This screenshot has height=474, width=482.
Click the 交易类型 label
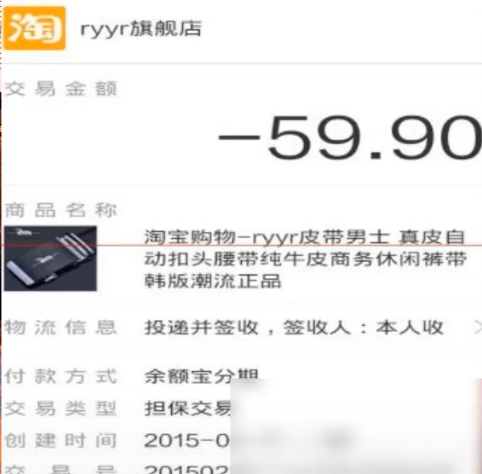pyautogui.click(x=61, y=408)
